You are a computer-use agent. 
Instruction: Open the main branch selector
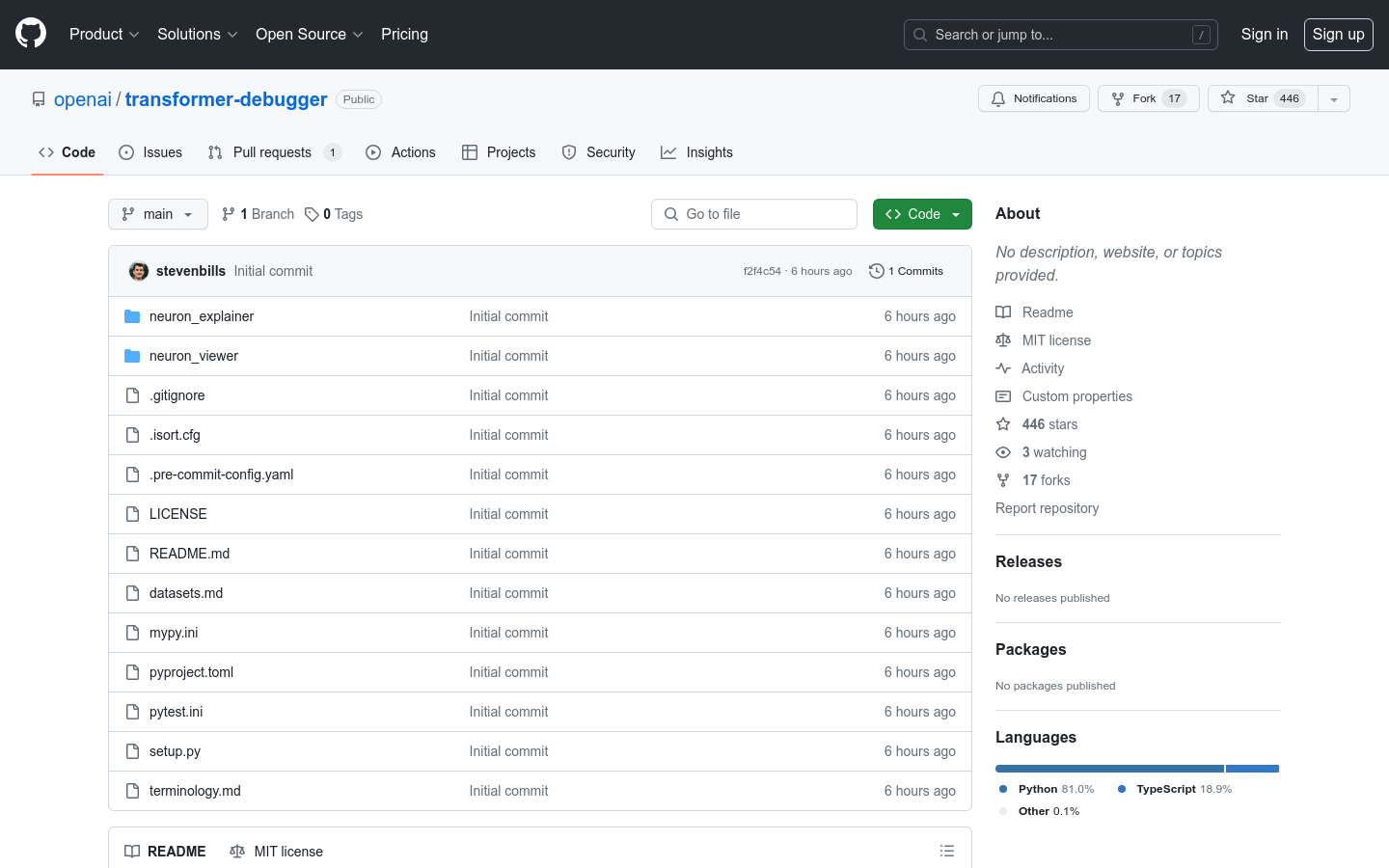157,213
